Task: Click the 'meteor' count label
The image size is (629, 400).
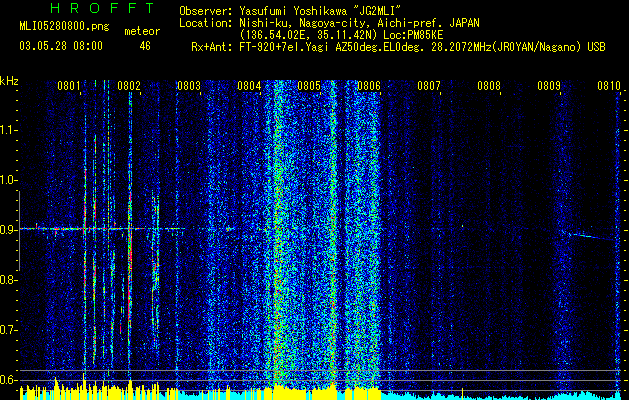Action: (142, 31)
